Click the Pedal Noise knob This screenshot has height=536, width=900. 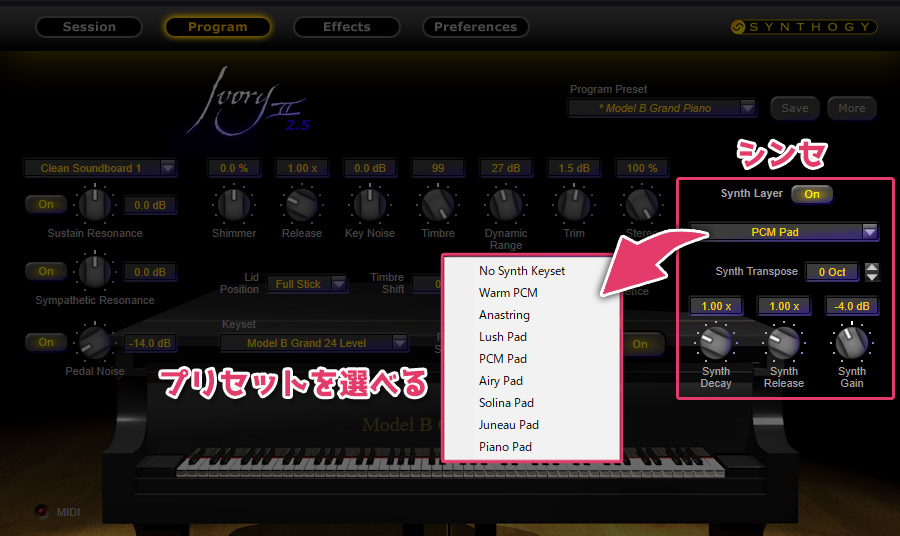click(x=95, y=341)
